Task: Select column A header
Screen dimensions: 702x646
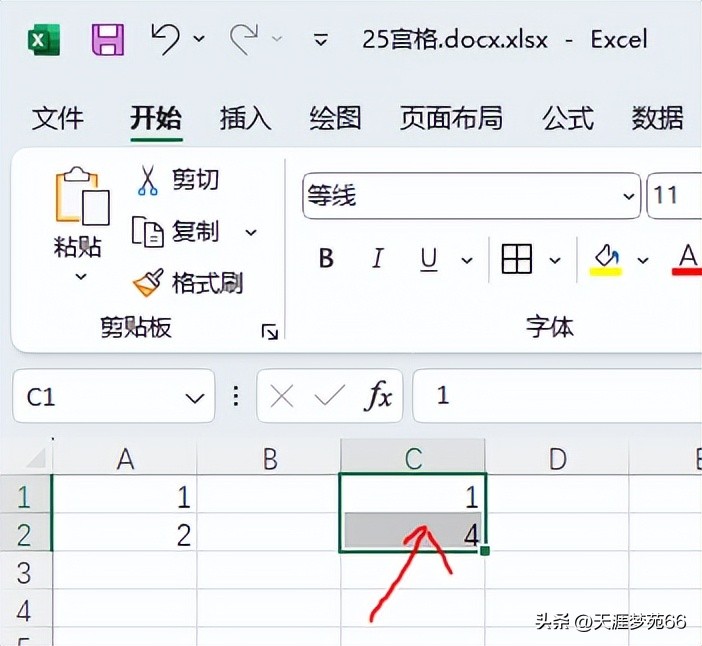Action: (x=125, y=458)
